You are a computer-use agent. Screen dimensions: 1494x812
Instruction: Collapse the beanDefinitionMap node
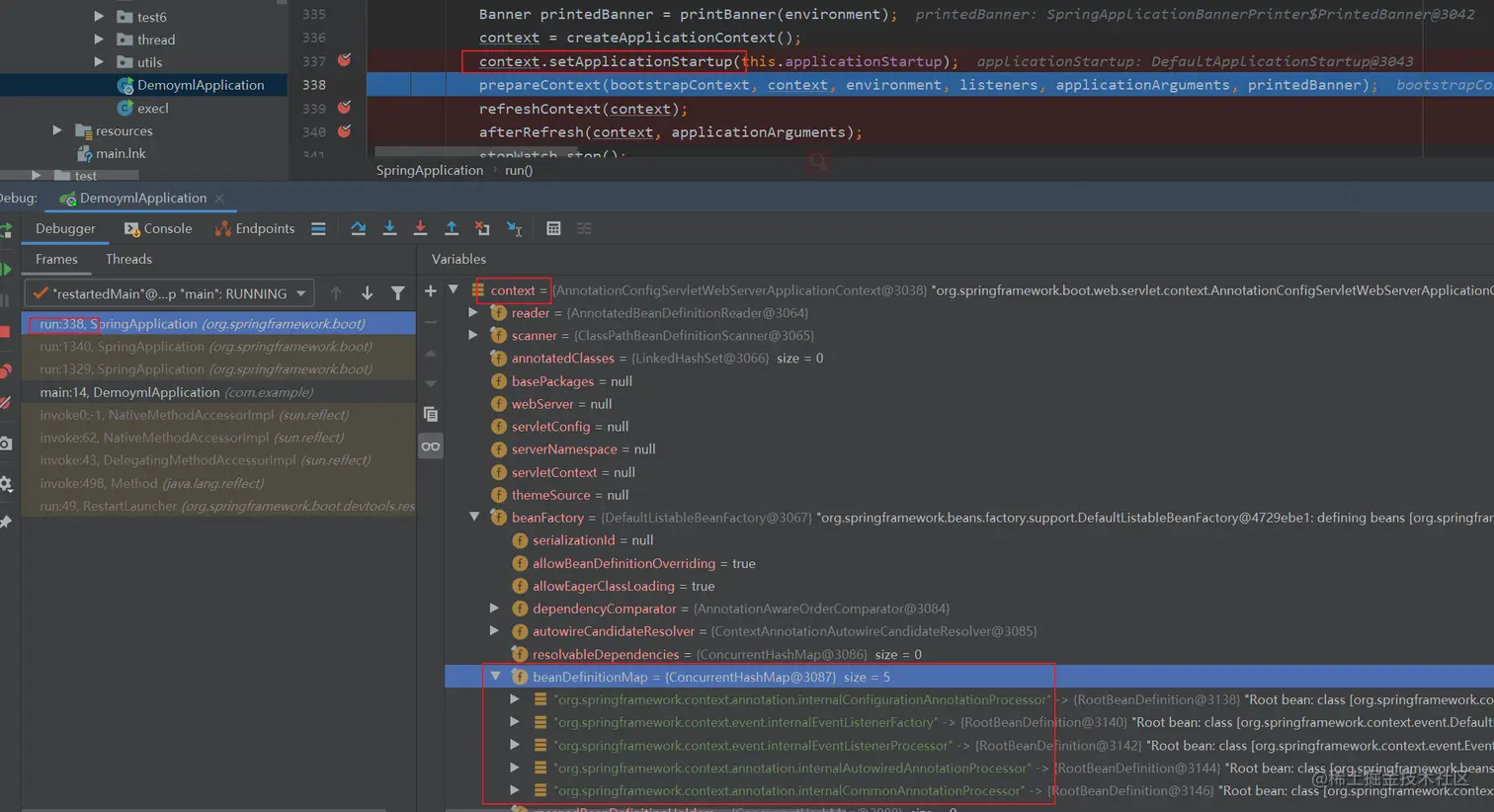tap(495, 677)
